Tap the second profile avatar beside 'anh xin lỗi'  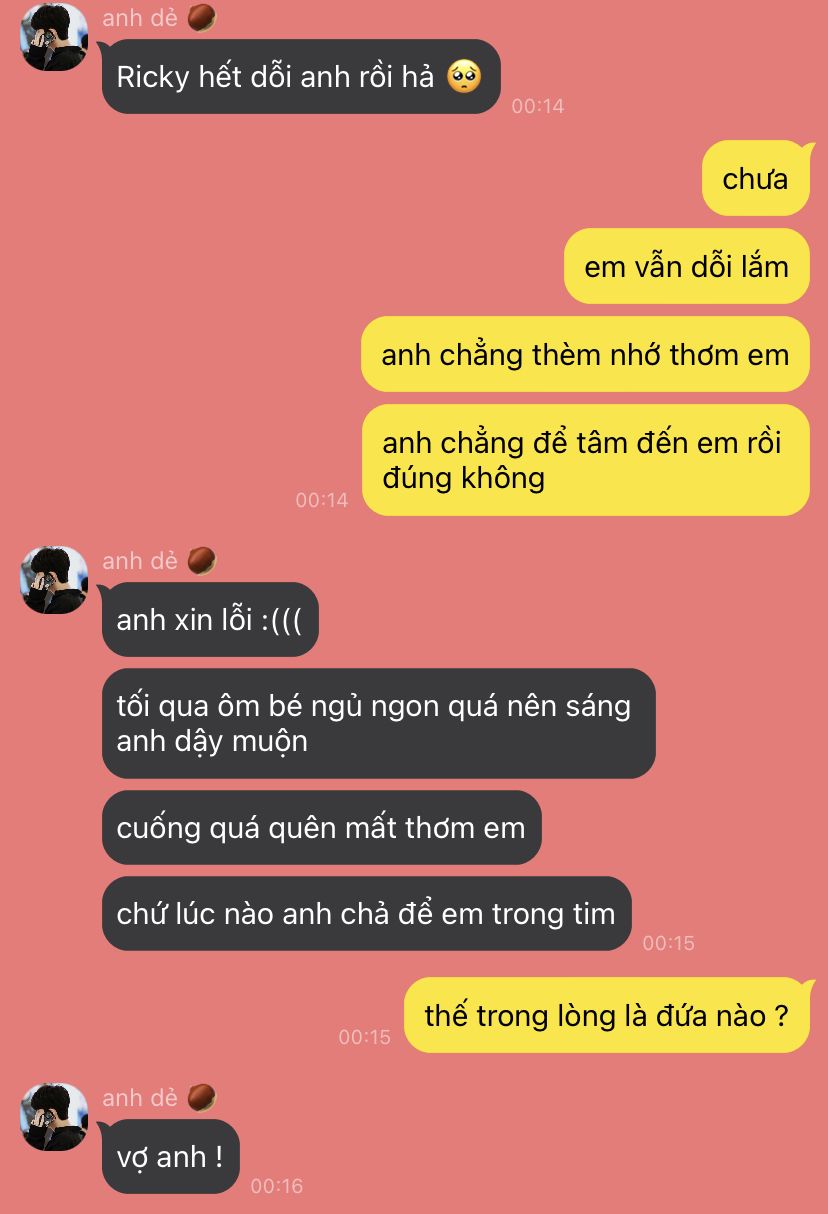coord(54,580)
